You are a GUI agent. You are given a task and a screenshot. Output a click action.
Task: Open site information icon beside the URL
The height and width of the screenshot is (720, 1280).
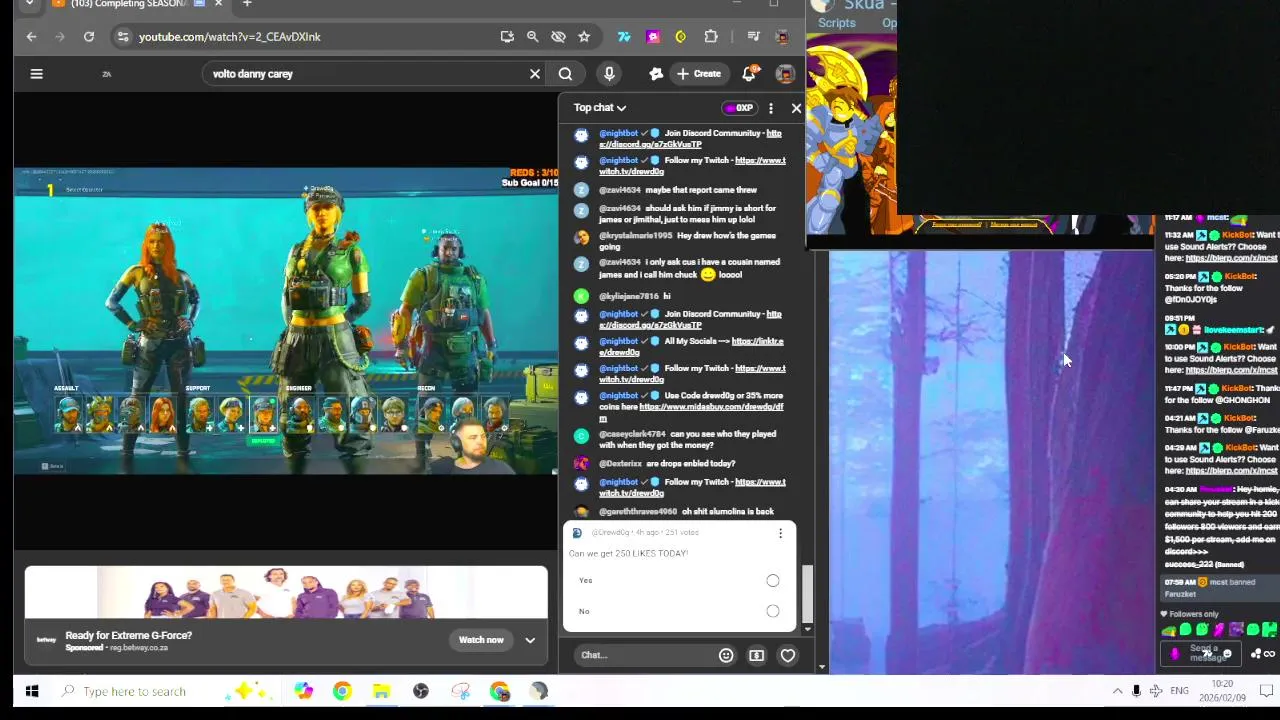[122, 37]
